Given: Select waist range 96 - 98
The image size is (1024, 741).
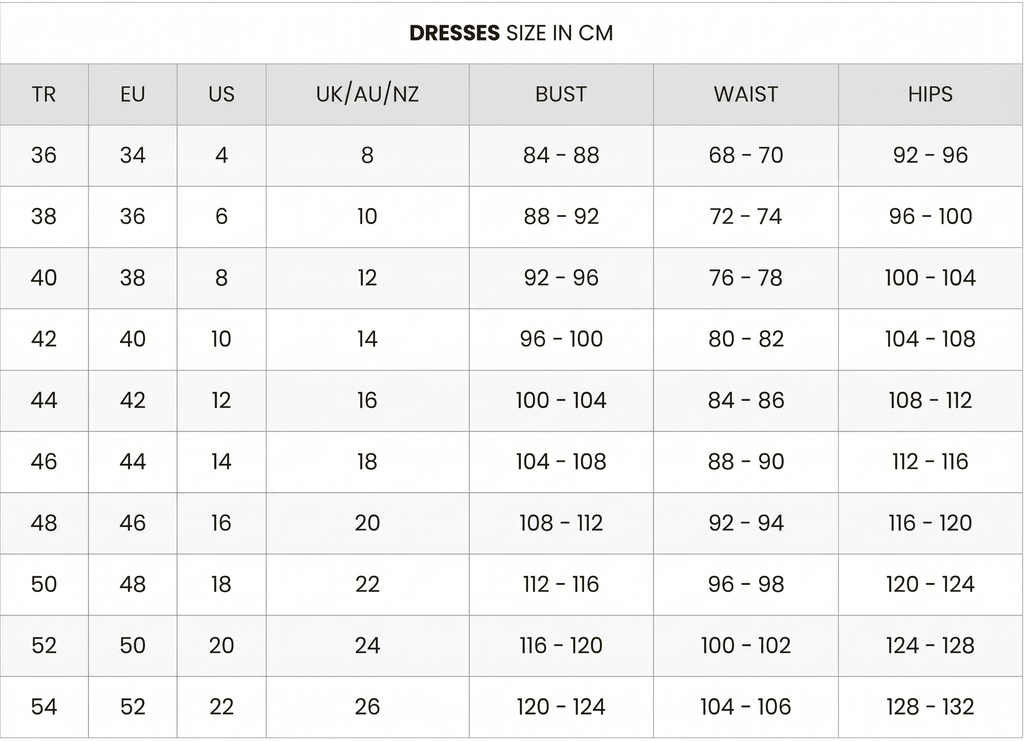Looking at the screenshot, I should point(746,585).
